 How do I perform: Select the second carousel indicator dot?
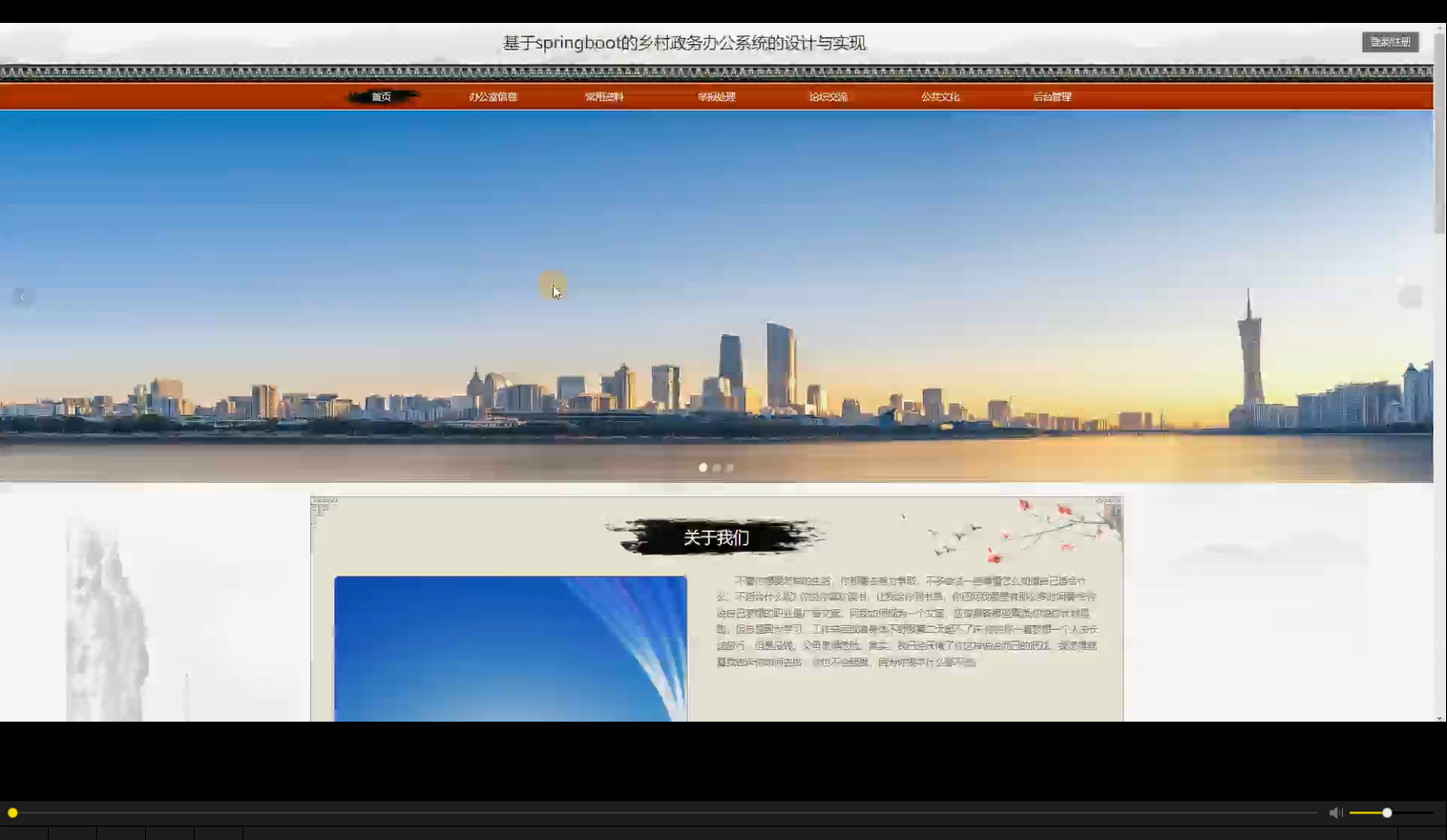click(x=716, y=467)
